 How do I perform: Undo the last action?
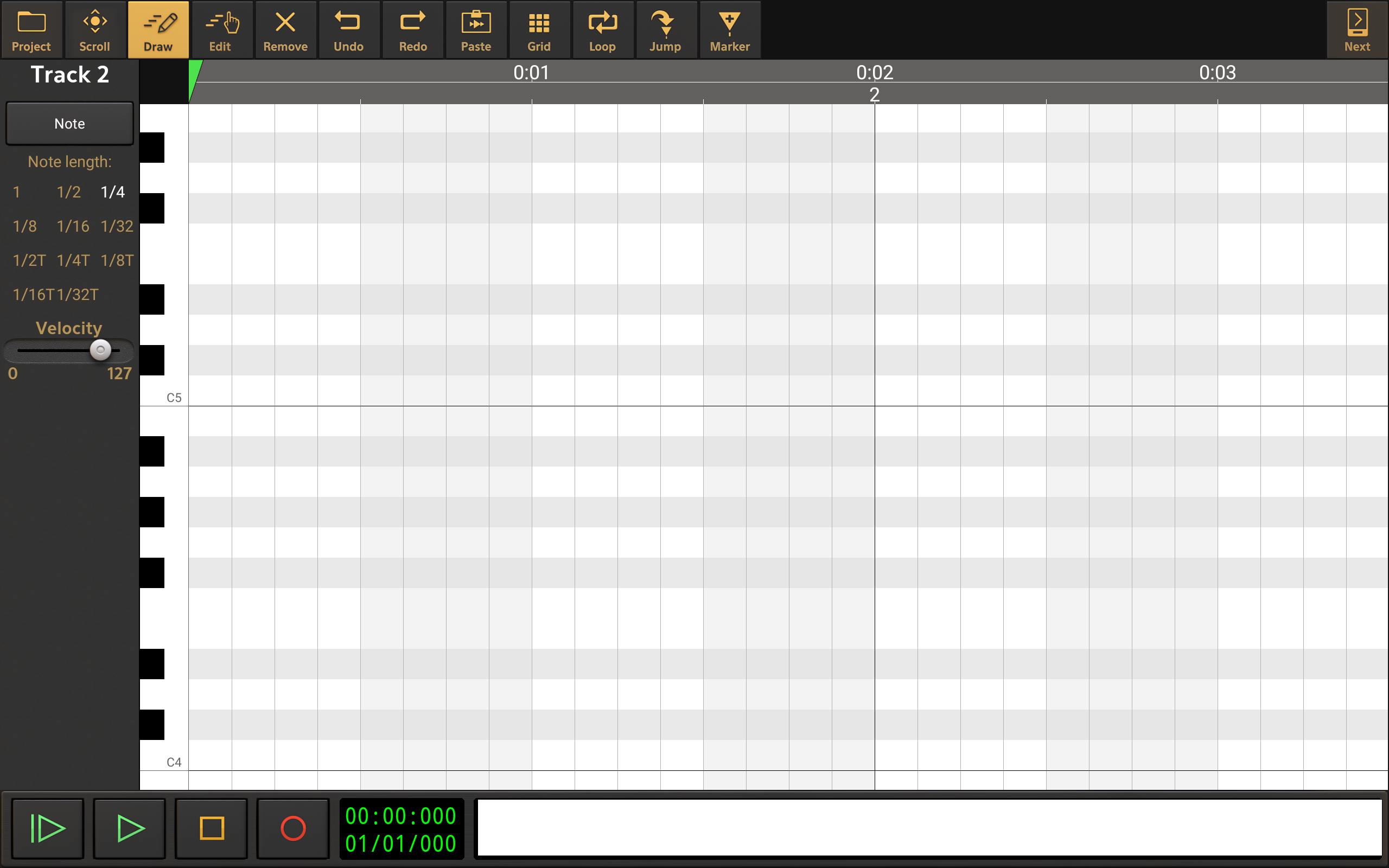(348, 30)
